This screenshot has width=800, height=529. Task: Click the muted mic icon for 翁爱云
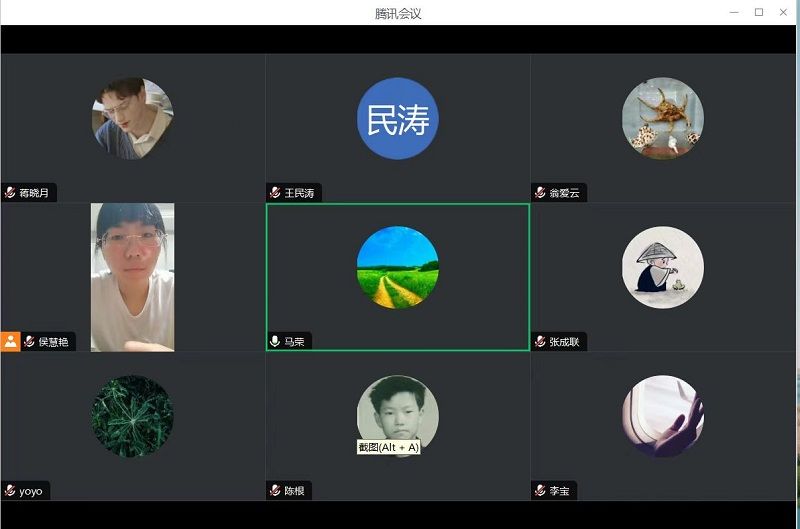coord(540,192)
